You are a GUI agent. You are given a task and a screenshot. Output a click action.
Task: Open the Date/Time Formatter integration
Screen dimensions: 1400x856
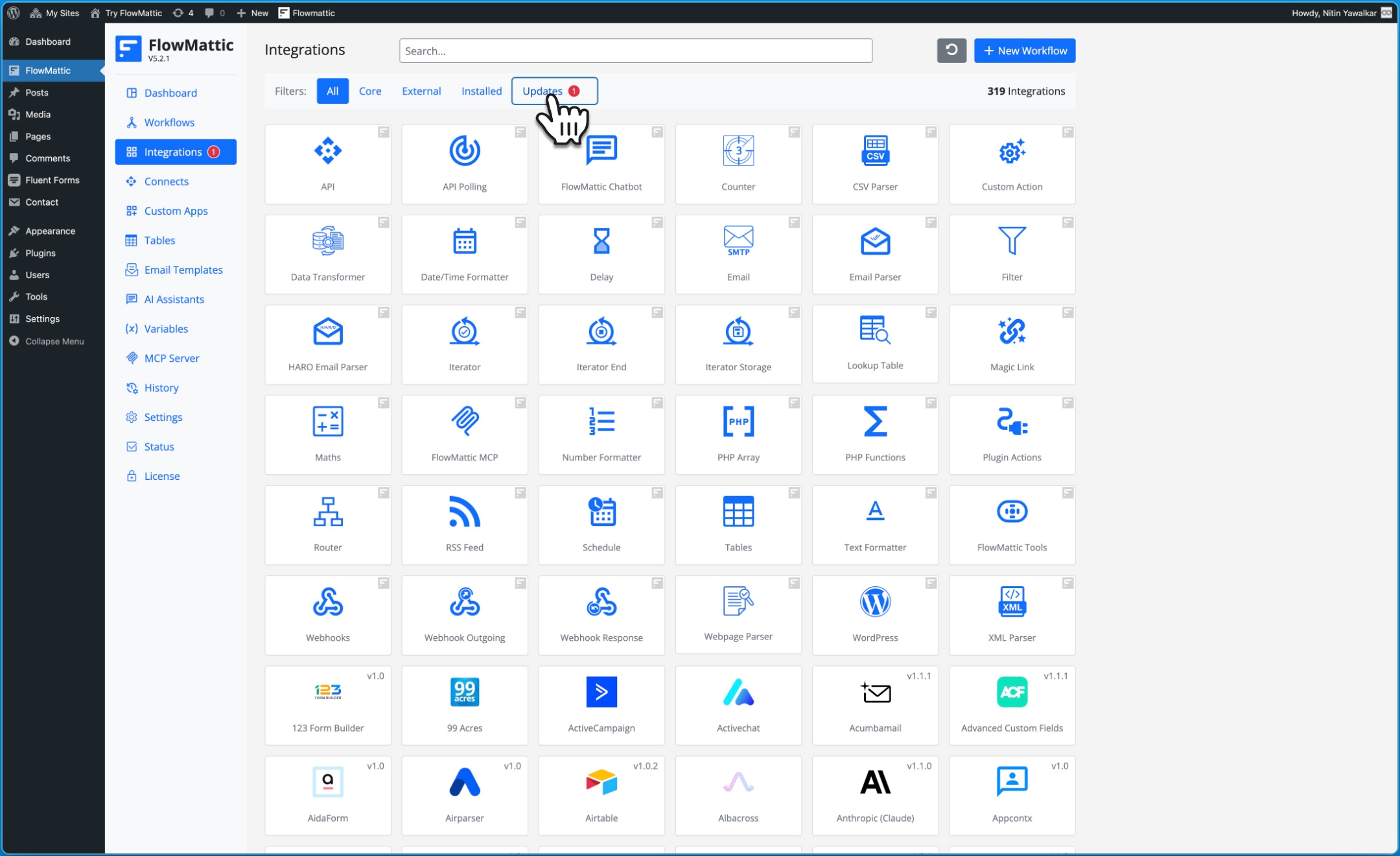click(x=464, y=254)
